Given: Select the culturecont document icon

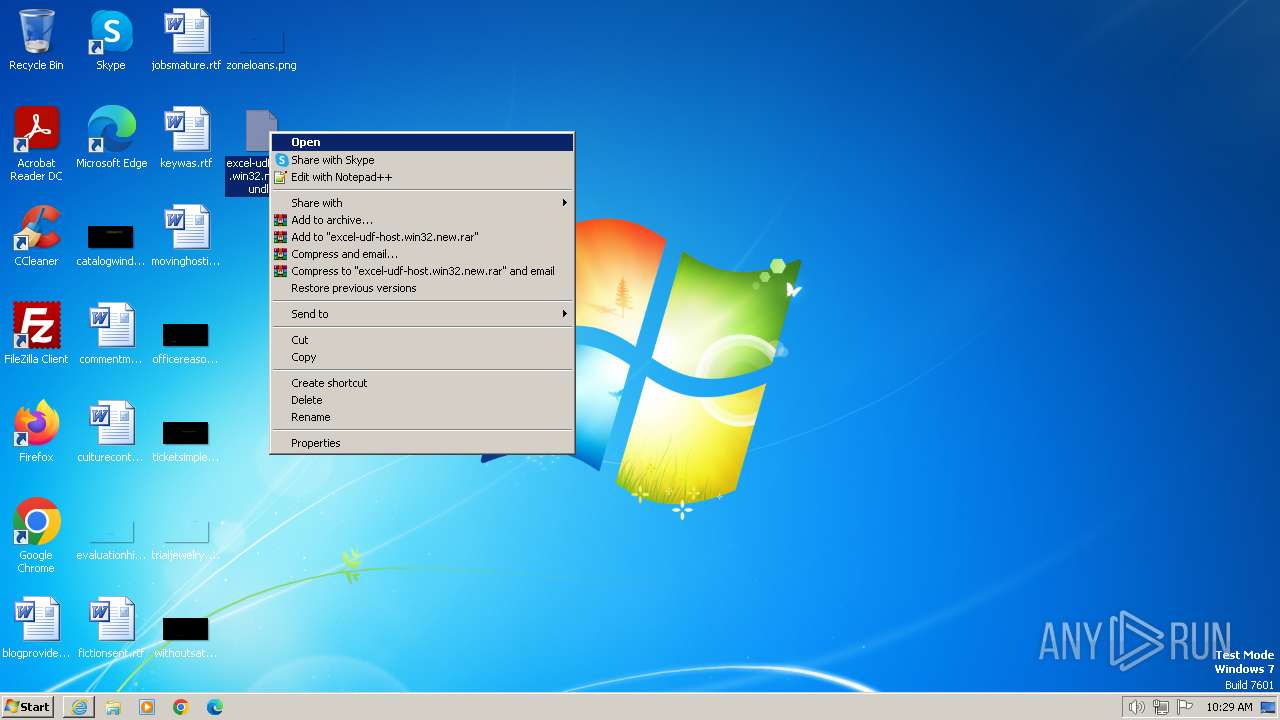Looking at the screenshot, I should tap(111, 432).
